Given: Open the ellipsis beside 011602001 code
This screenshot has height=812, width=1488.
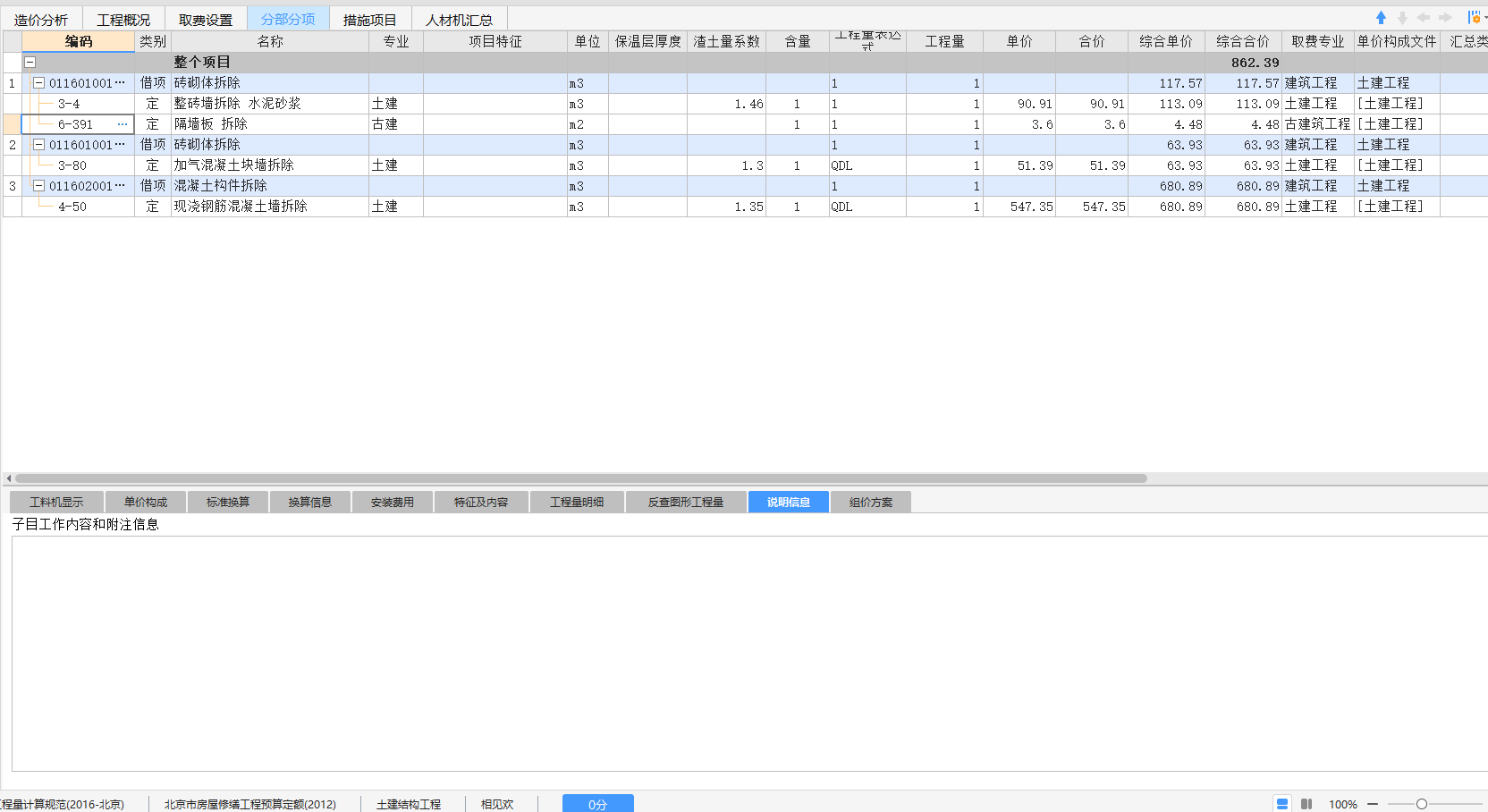Looking at the screenshot, I should pos(120,186).
